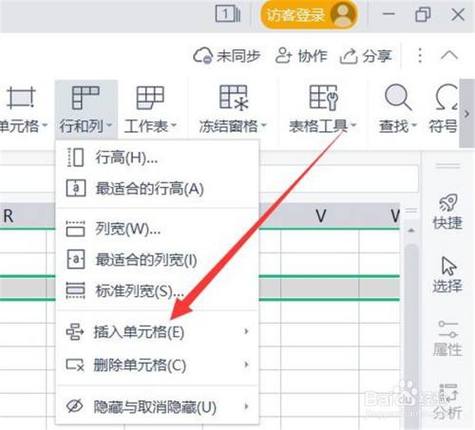The width and height of the screenshot is (475, 430).
Task: Expand submenu arrow next to 隐藏与取消隐藏(U)
Action: [x=246, y=406]
